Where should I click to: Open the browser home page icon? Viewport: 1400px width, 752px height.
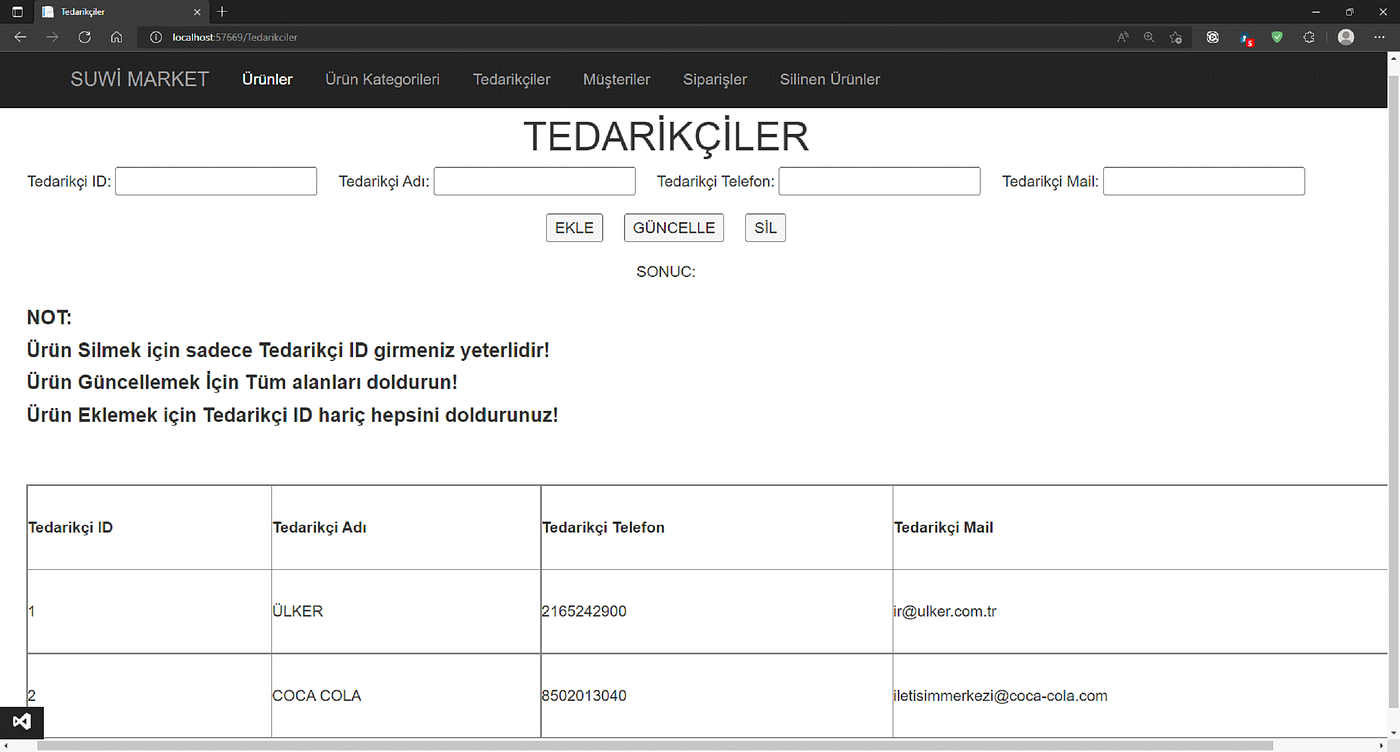(117, 37)
